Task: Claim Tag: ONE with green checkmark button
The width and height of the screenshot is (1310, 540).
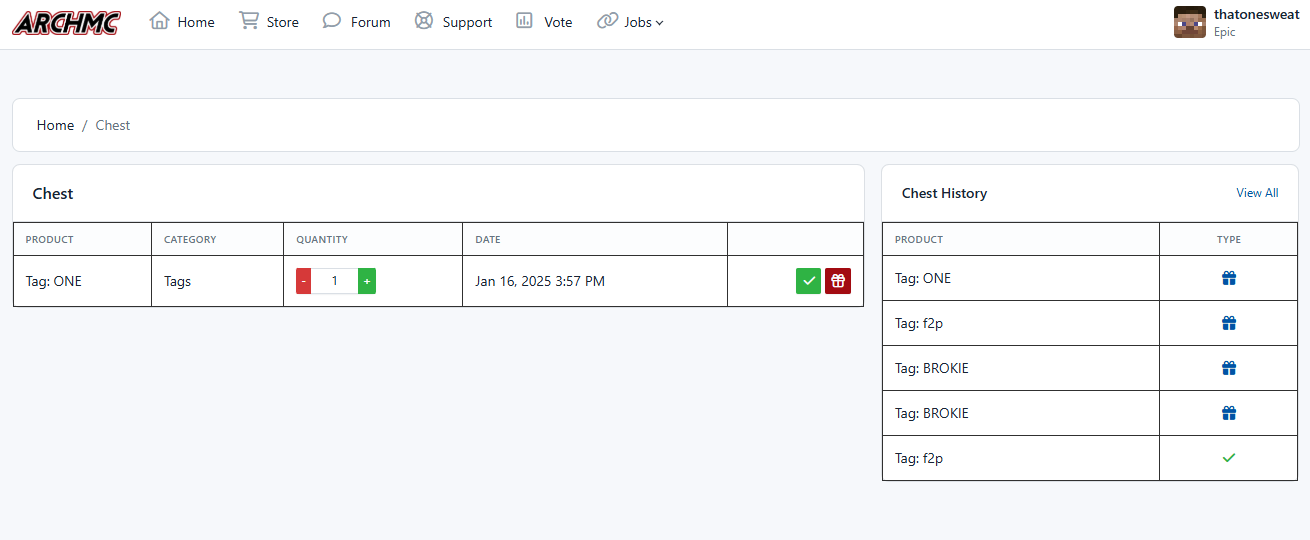Action: tap(808, 281)
